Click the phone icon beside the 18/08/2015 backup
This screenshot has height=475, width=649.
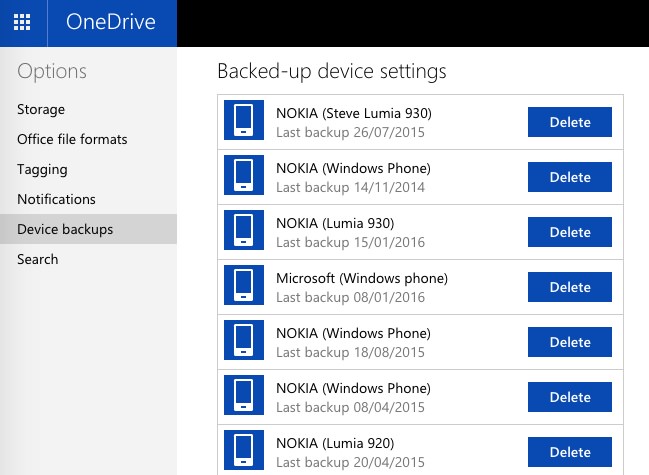[x=244, y=340]
